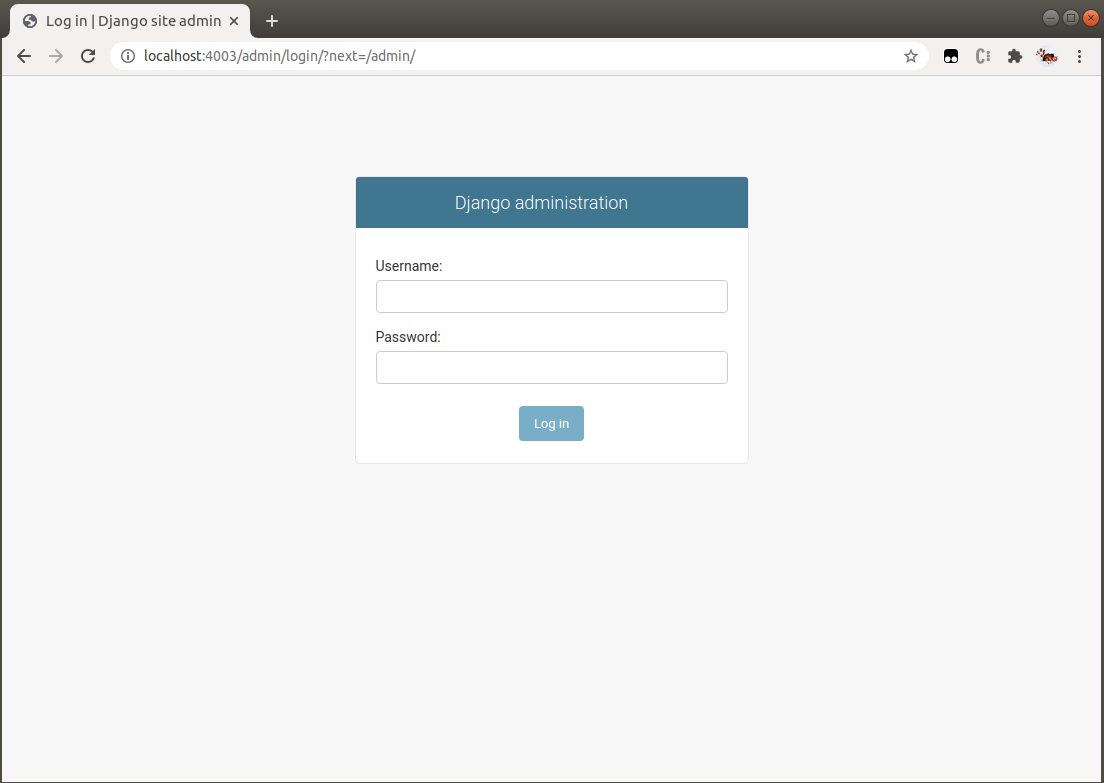Open the gray 'C' extension icon
Screen dimensions: 1104x783
(x=983, y=56)
